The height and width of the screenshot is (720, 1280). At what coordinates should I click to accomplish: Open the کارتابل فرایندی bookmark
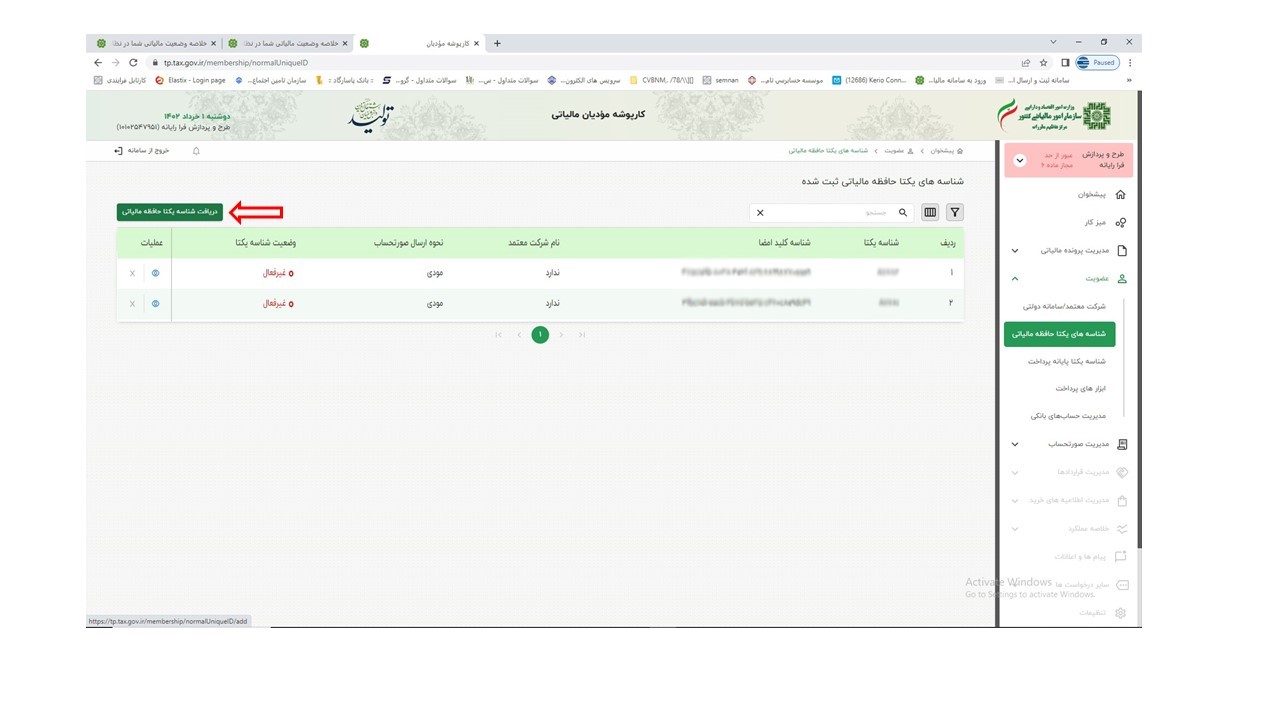120,80
